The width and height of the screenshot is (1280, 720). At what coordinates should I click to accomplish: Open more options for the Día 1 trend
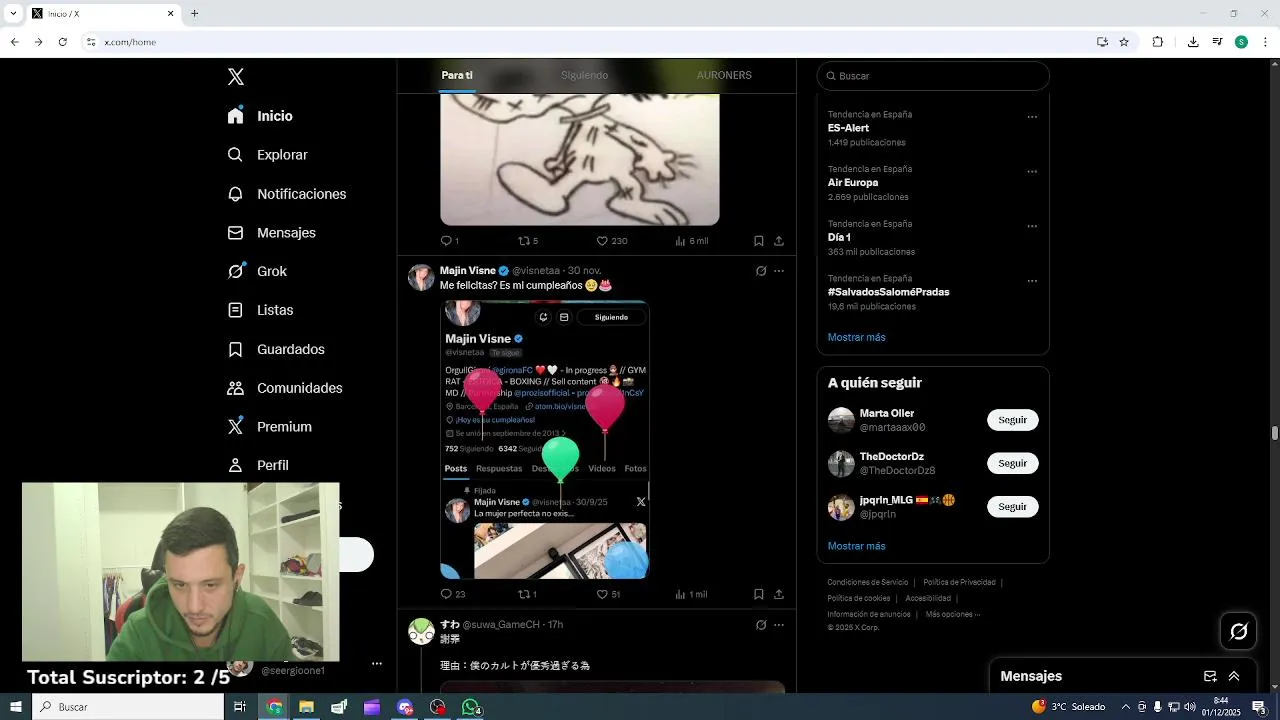(x=1032, y=226)
